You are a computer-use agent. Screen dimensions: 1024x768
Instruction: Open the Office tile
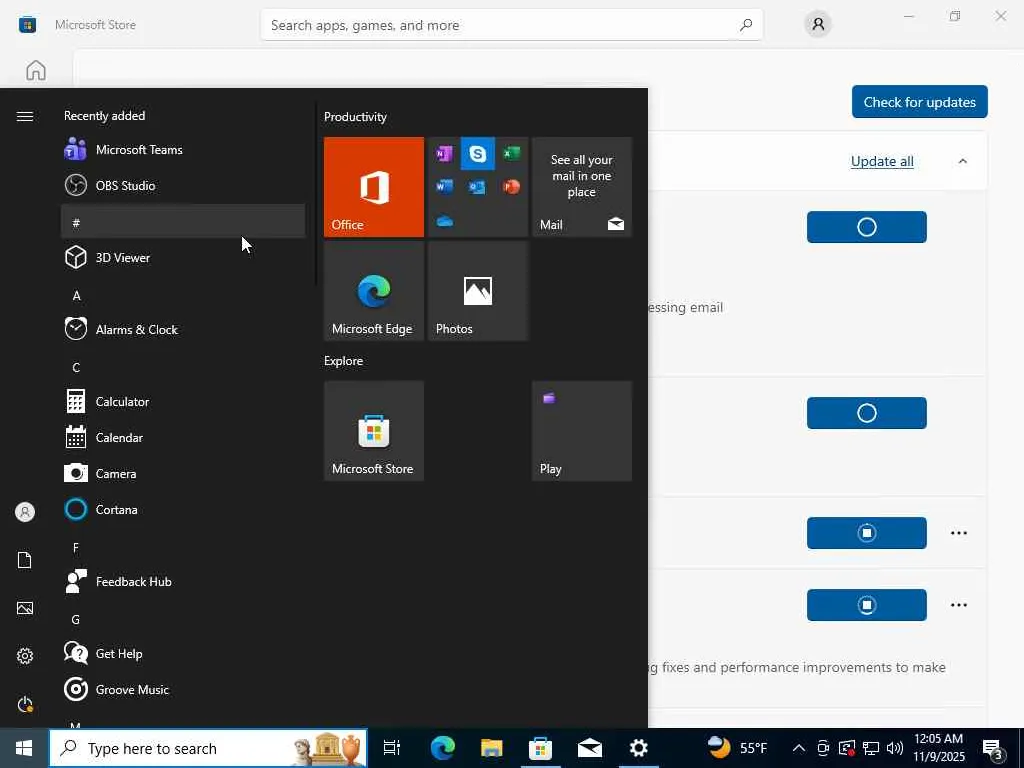[374, 187]
